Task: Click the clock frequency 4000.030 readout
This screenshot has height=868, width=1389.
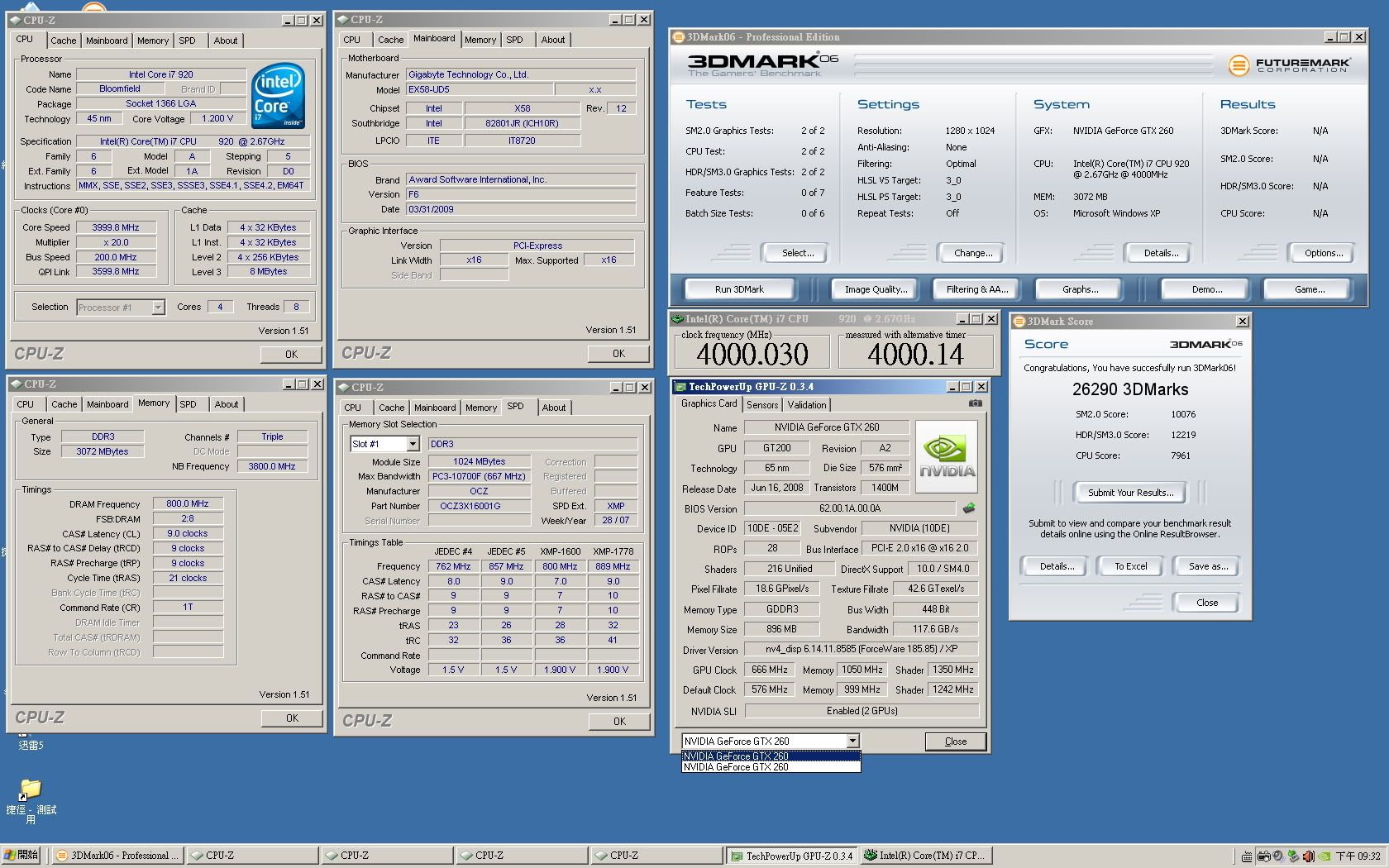Action: coord(752,355)
